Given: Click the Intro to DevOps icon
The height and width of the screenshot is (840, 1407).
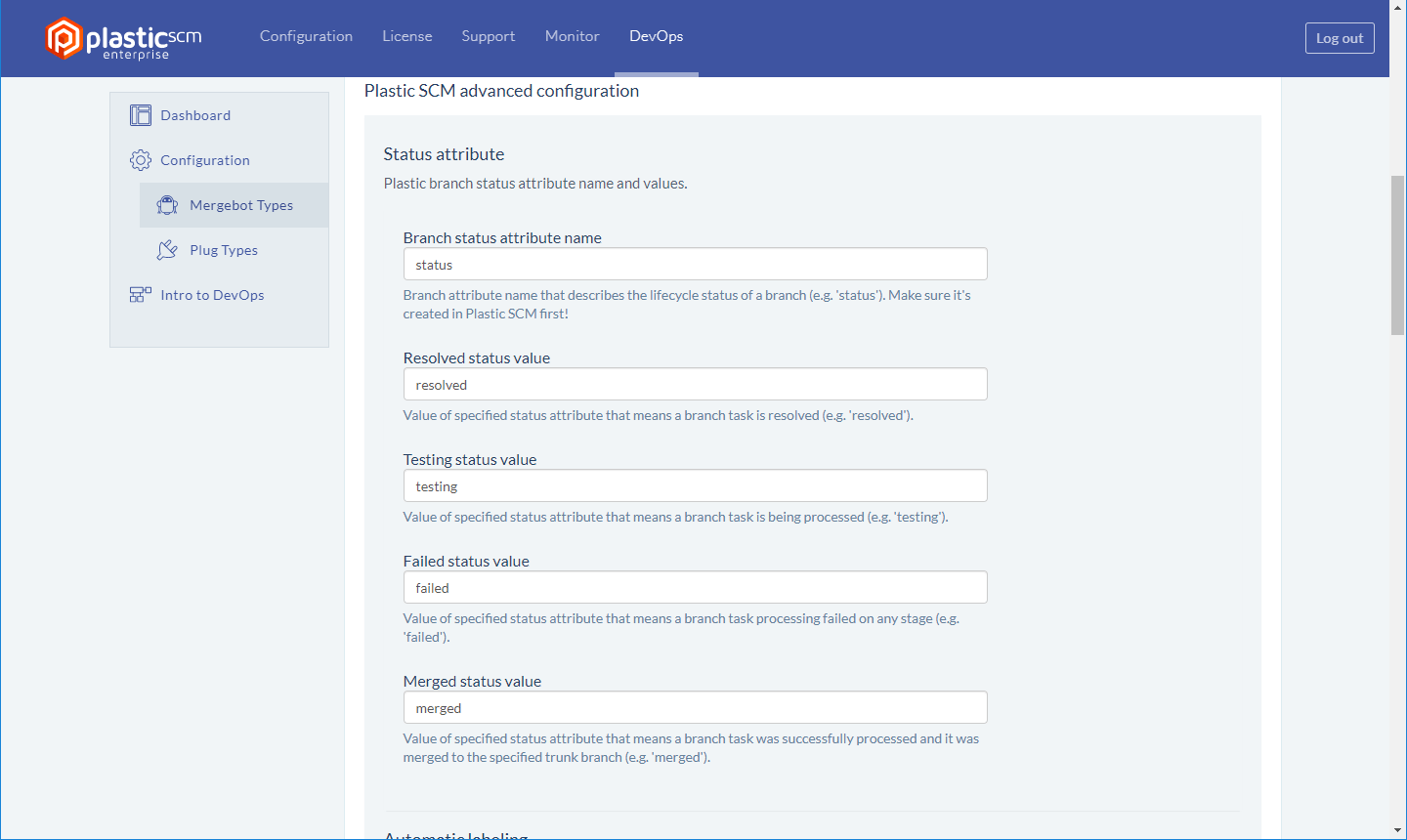Looking at the screenshot, I should pyautogui.click(x=141, y=294).
